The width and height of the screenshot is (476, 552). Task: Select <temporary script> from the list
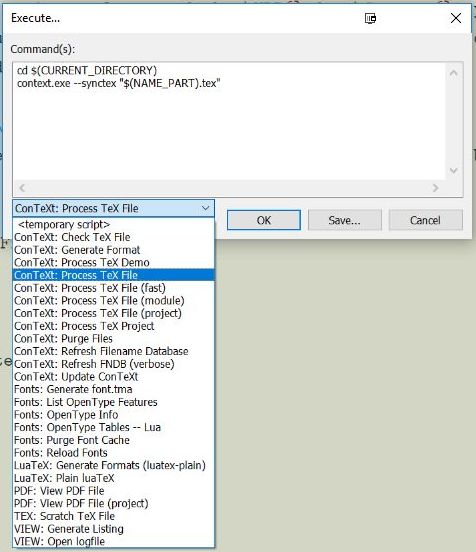tap(113, 225)
